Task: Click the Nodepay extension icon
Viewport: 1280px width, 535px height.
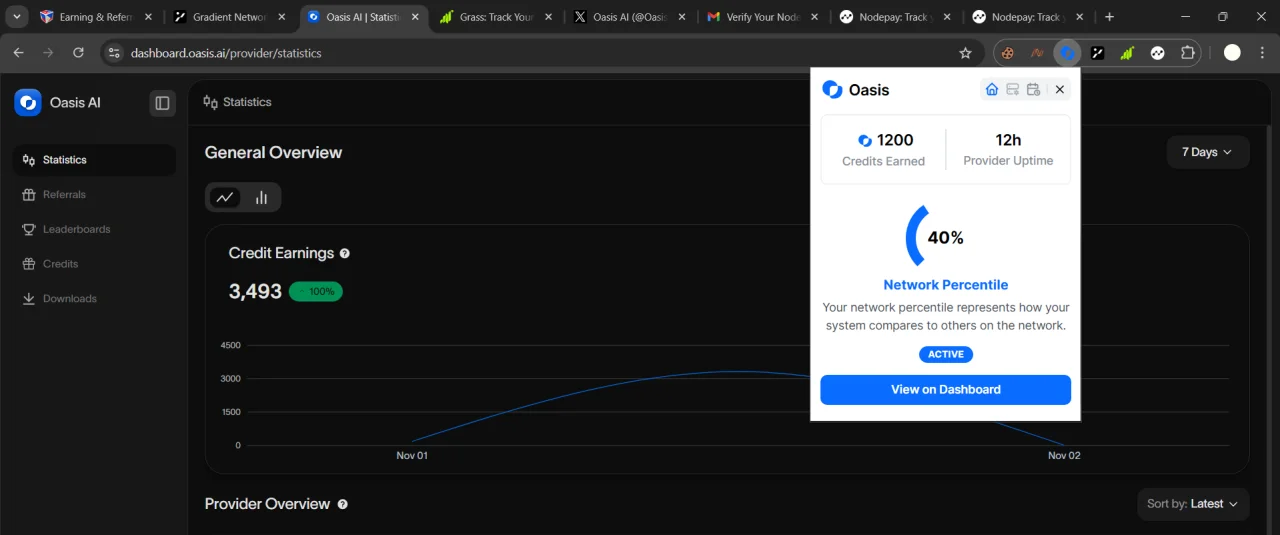Action: (1157, 53)
